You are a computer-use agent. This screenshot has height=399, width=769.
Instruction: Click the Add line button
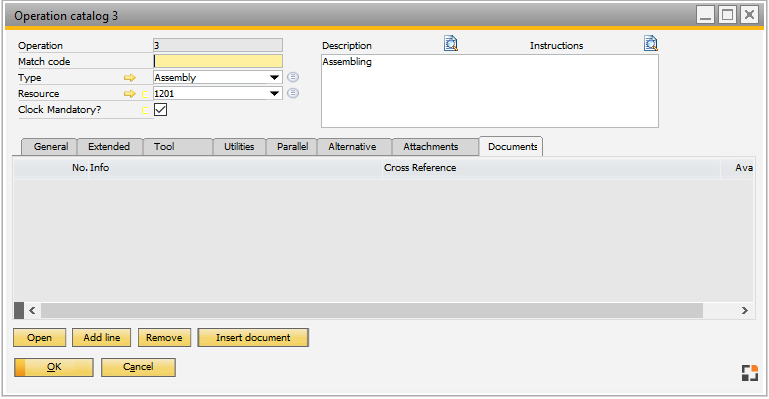tap(102, 338)
